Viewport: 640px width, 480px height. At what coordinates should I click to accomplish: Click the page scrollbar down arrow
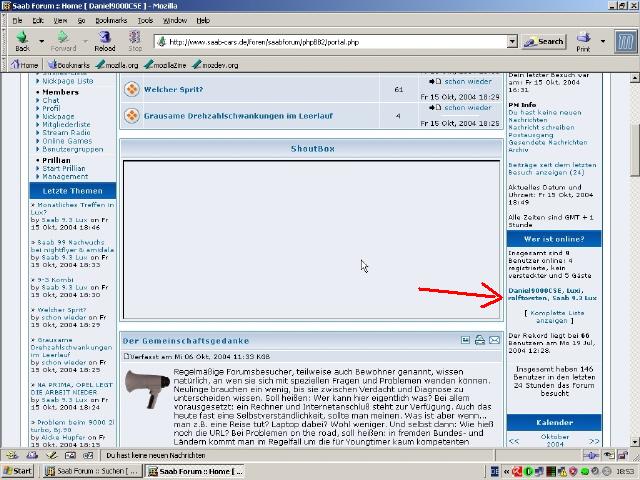click(x=634, y=442)
